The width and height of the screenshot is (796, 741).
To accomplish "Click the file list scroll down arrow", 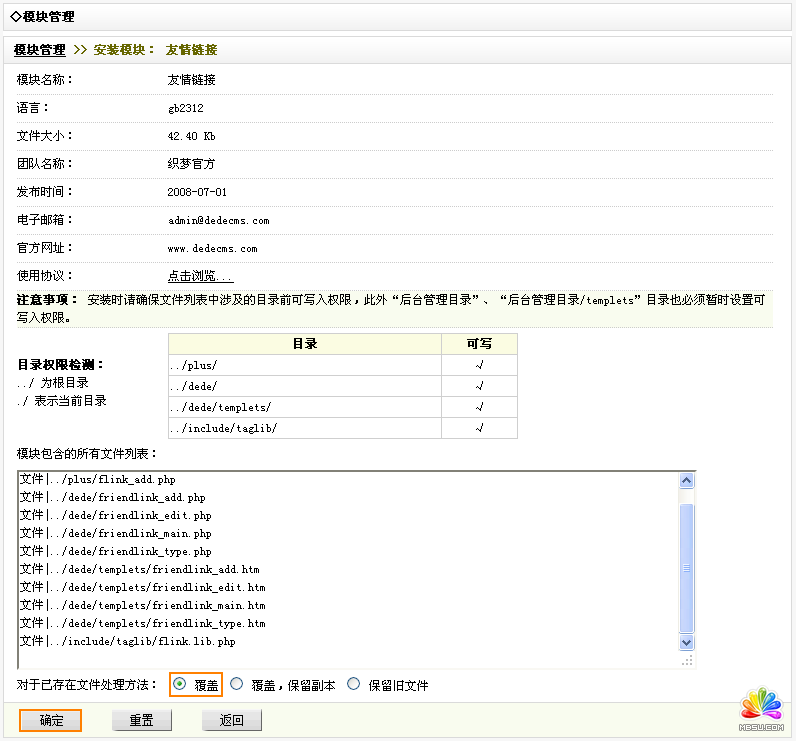I will (686, 642).
